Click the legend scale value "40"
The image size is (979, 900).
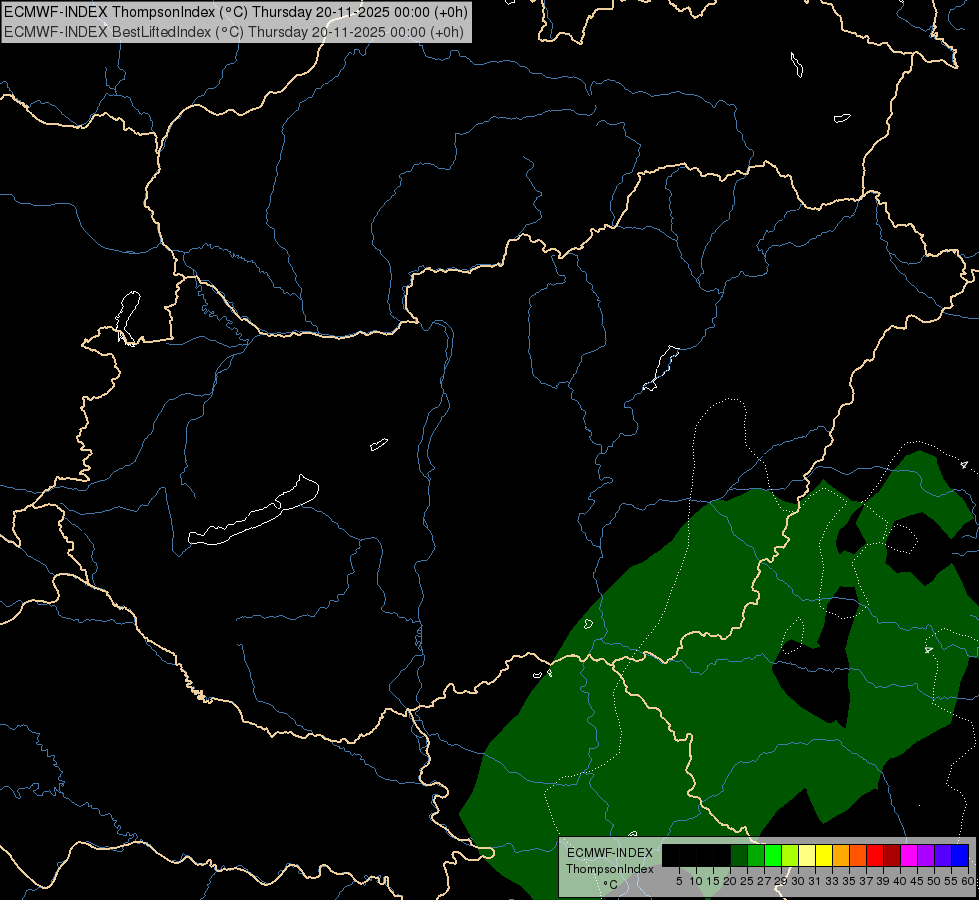point(900,881)
